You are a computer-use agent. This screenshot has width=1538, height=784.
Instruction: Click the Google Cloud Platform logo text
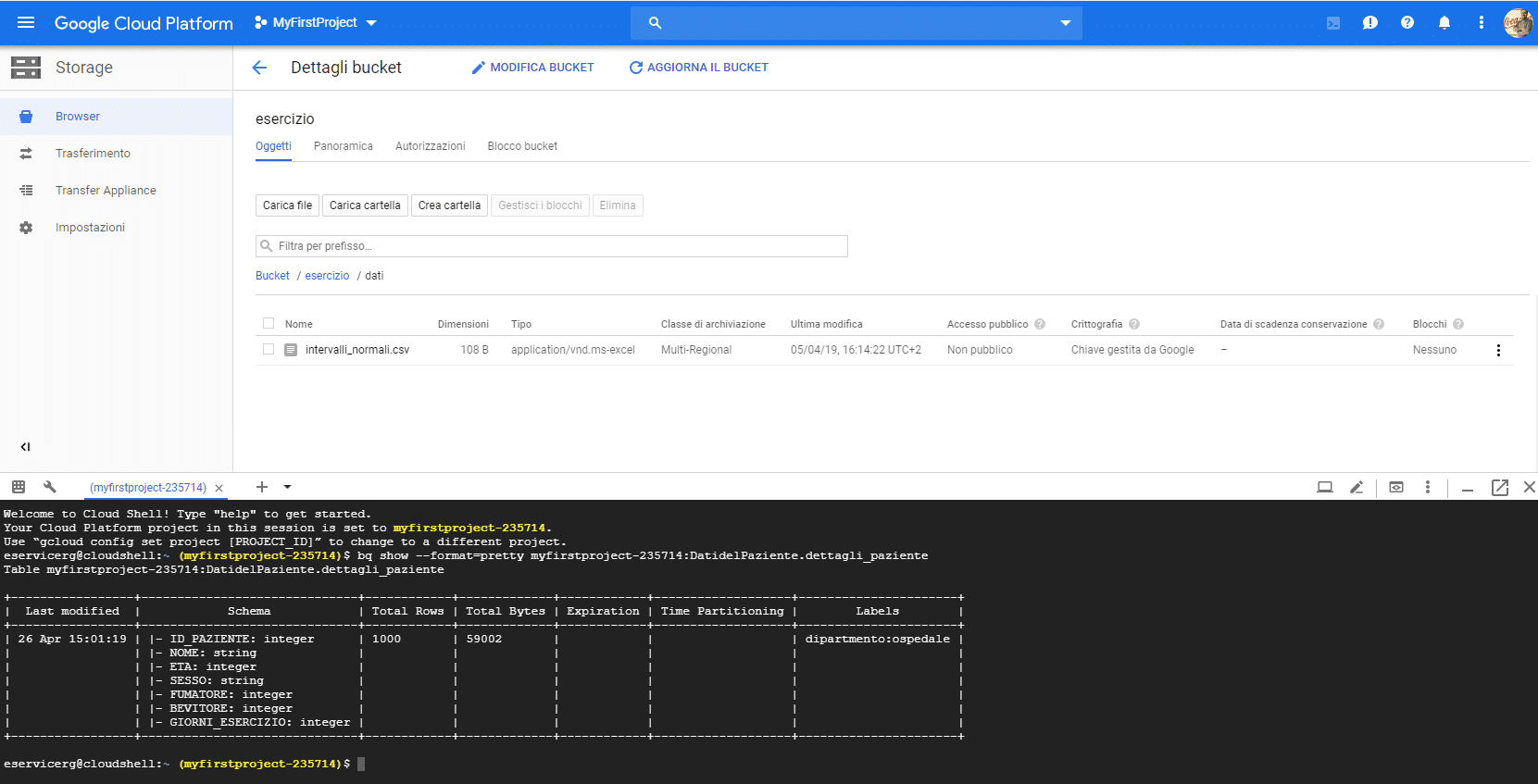pyautogui.click(x=144, y=23)
